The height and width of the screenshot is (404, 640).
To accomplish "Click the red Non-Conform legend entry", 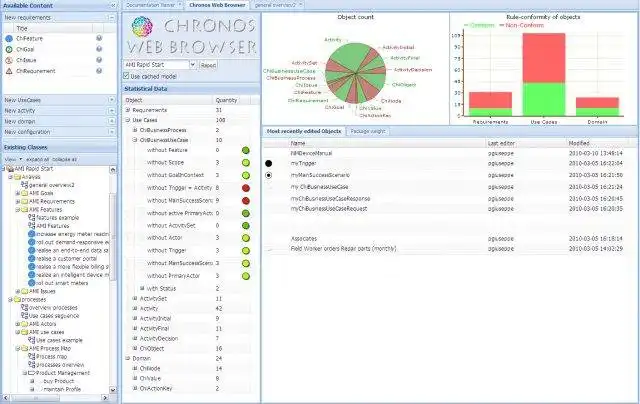I will click(x=522, y=25).
